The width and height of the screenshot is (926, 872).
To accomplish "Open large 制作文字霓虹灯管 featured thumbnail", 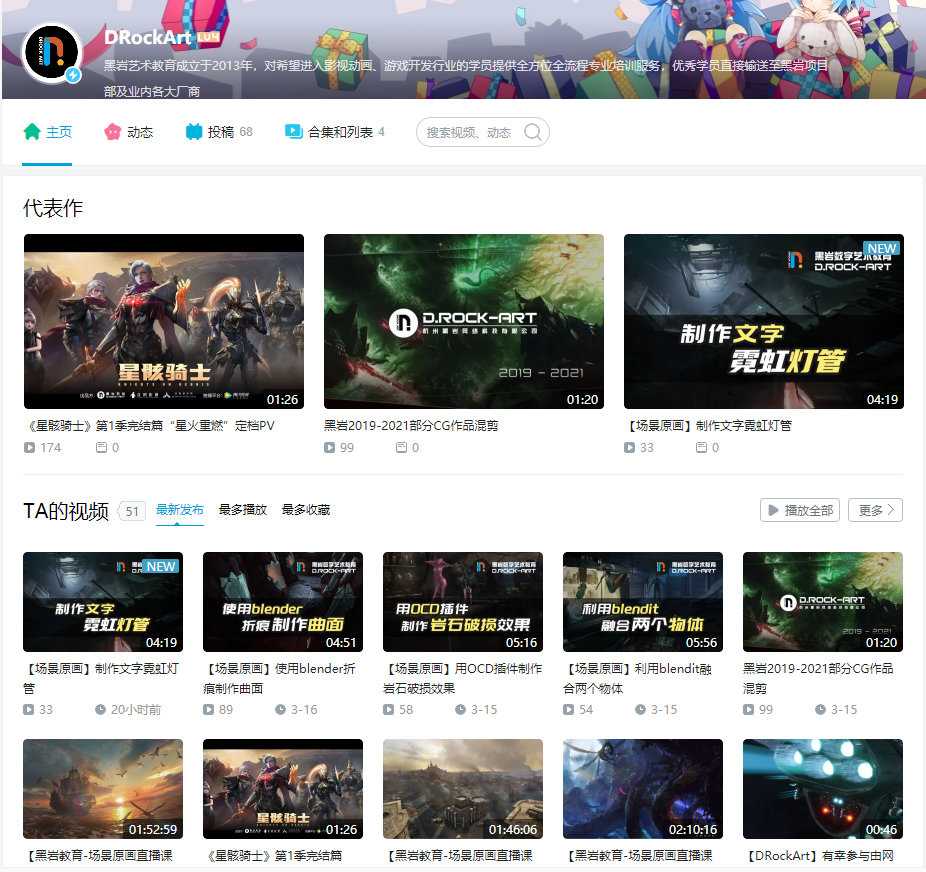I will pos(764,321).
